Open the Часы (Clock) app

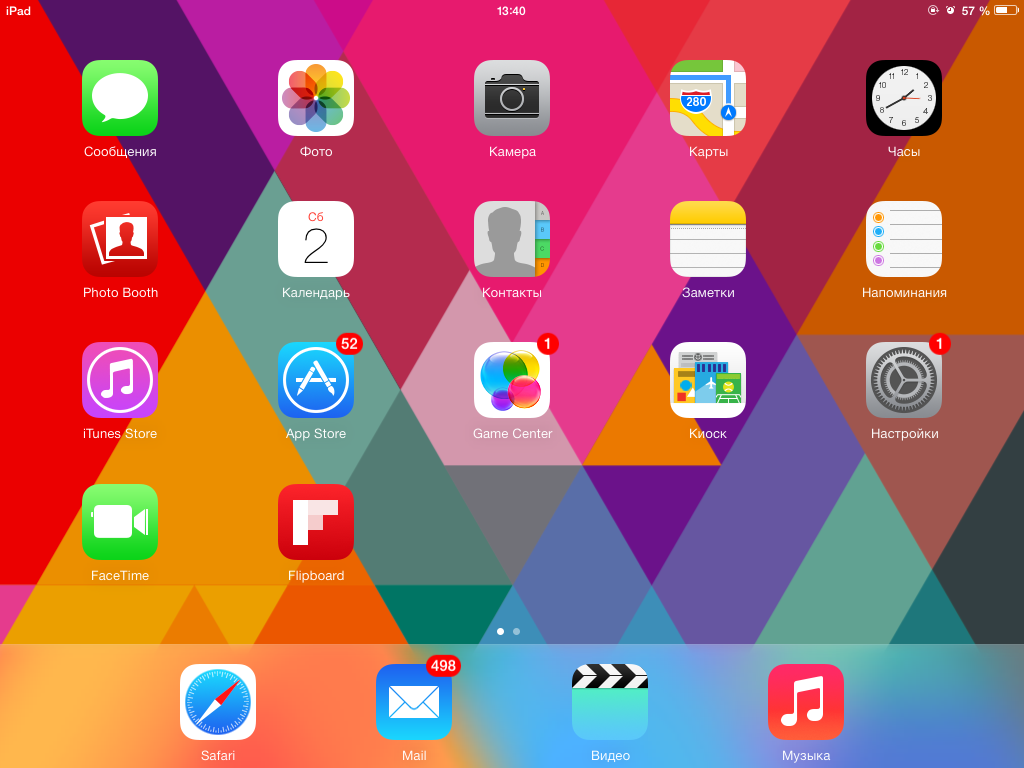(x=904, y=98)
